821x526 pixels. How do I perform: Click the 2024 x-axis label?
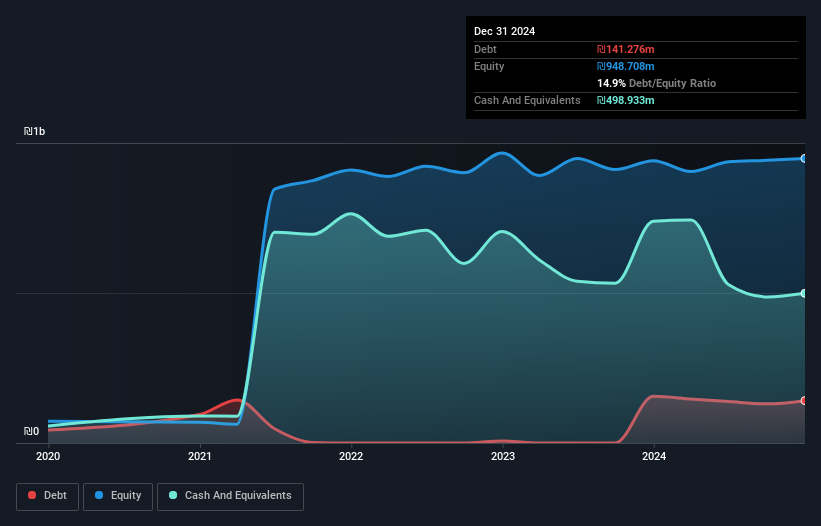click(x=654, y=456)
